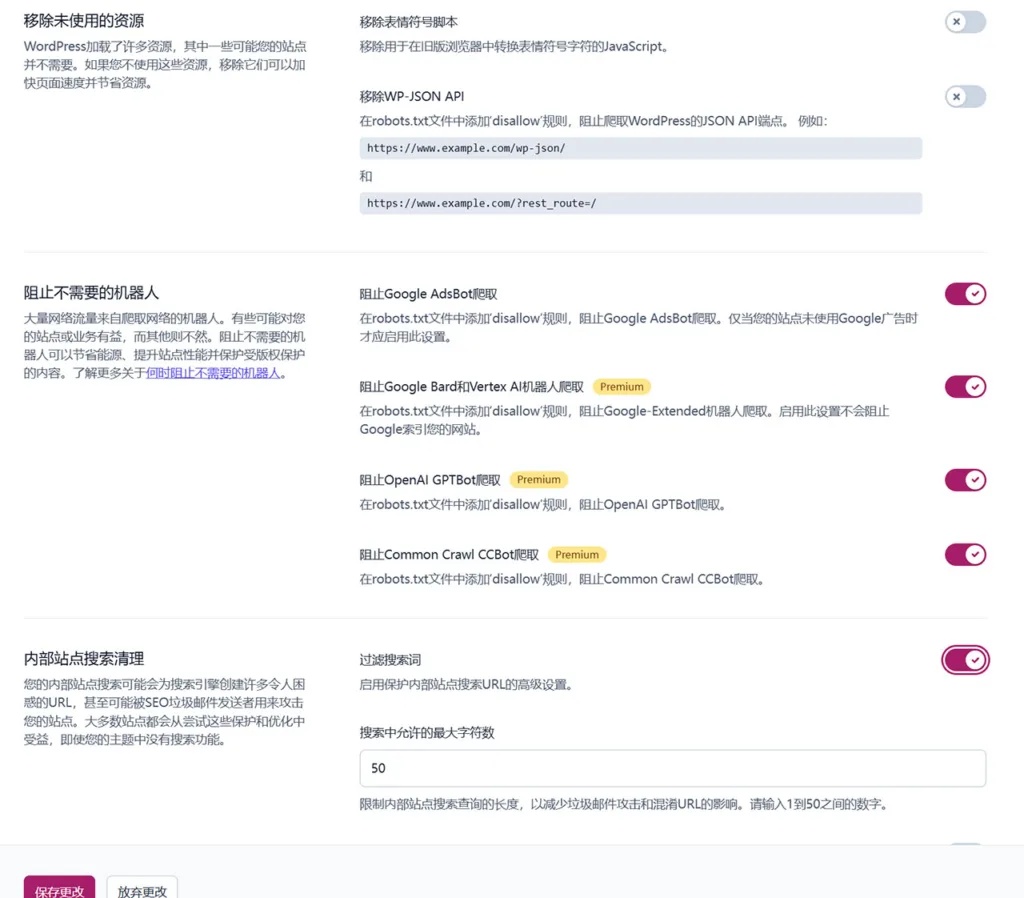
Task: Click the checkmark icon on the GPTBot switch
Action: 974,480
